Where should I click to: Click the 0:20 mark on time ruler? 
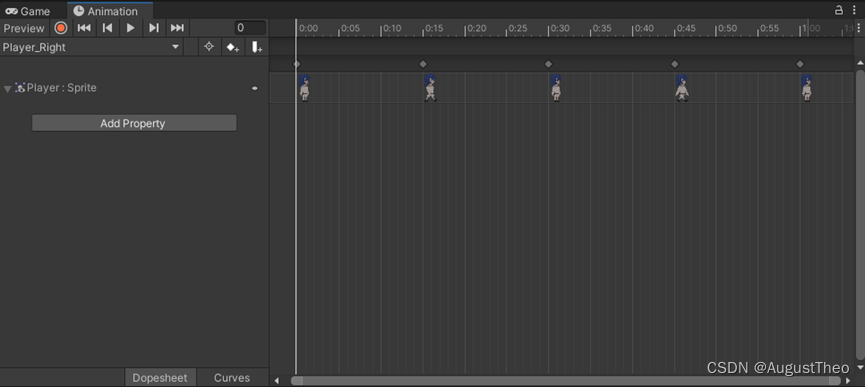coord(476,28)
